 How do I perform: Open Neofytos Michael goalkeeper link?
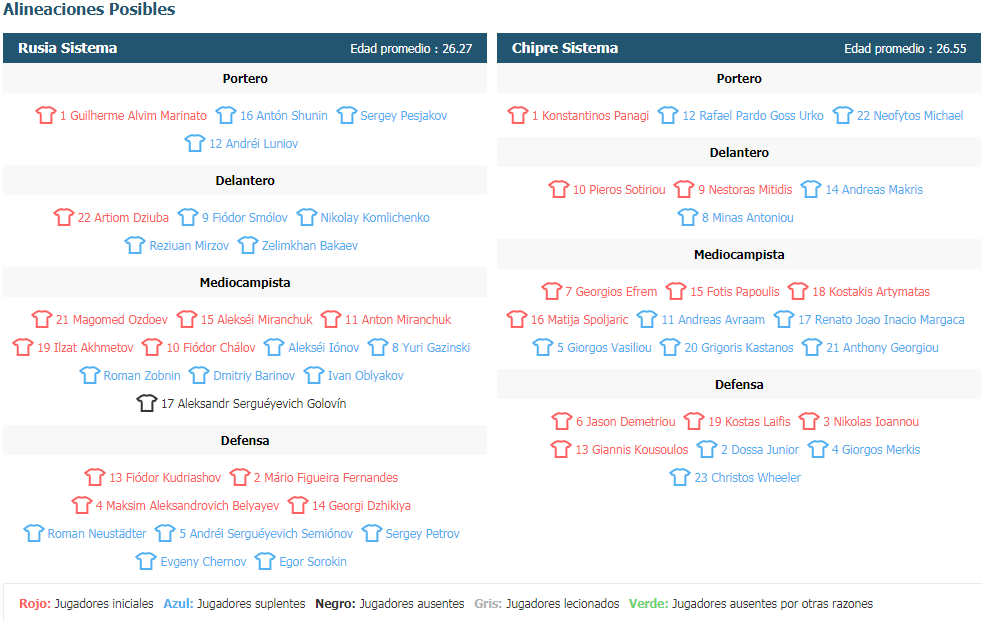909,115
